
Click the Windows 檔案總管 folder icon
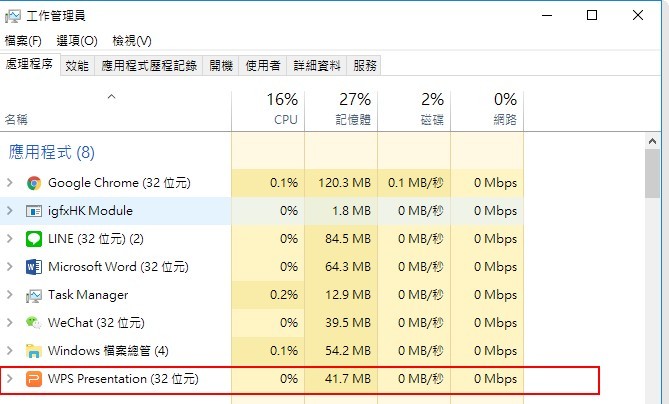34,351
